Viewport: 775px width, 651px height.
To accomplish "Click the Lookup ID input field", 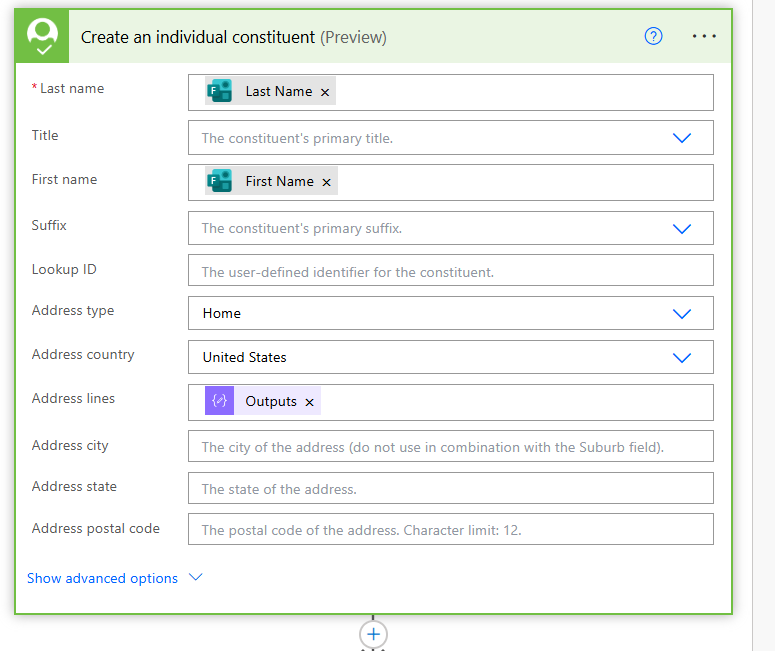I will 450,271.
